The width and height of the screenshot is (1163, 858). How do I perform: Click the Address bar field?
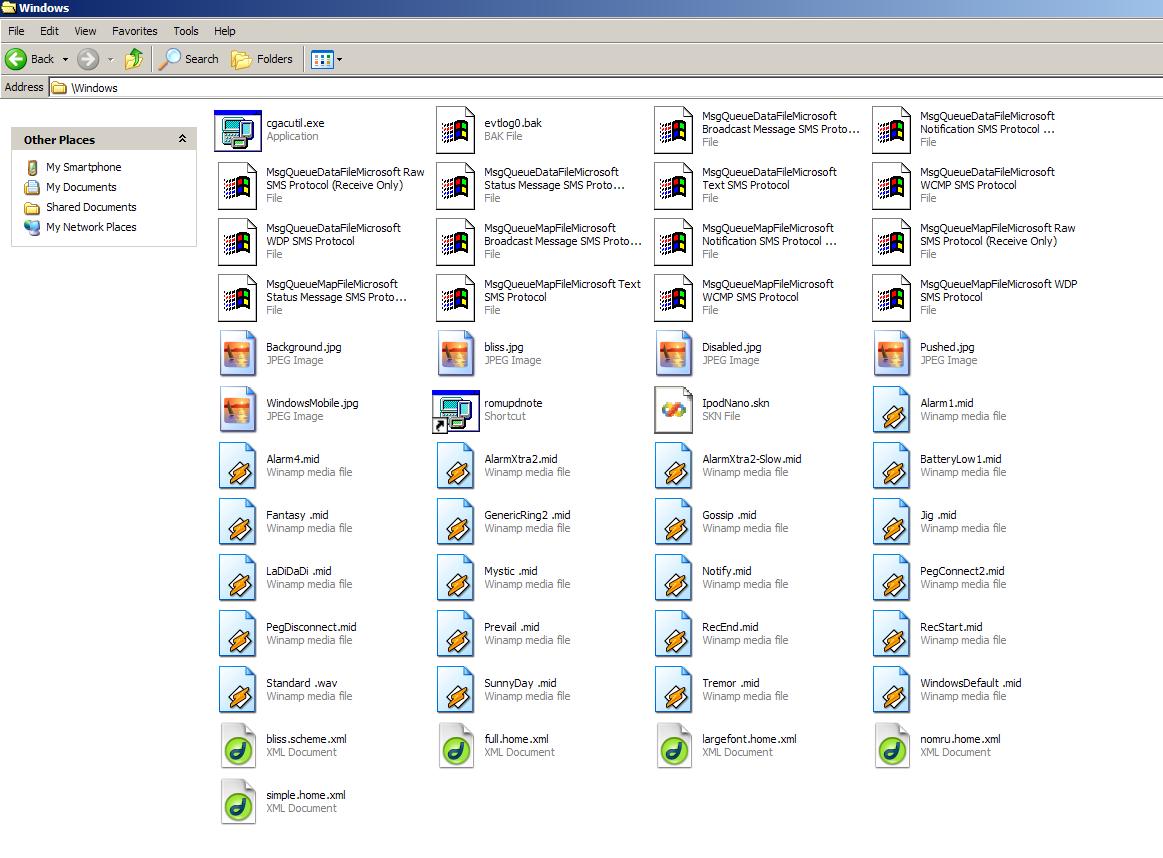pos(605,88)
